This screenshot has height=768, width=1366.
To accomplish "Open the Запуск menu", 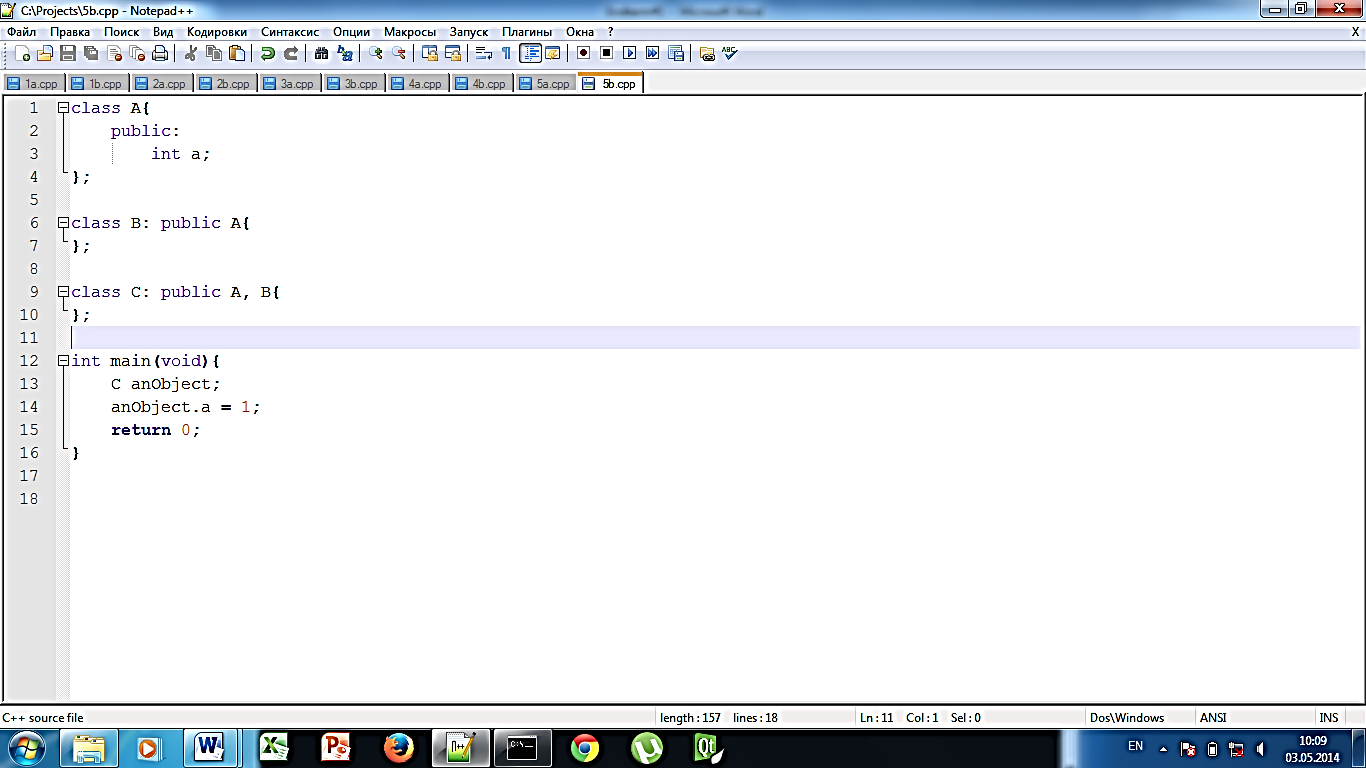I will [469, 32].
